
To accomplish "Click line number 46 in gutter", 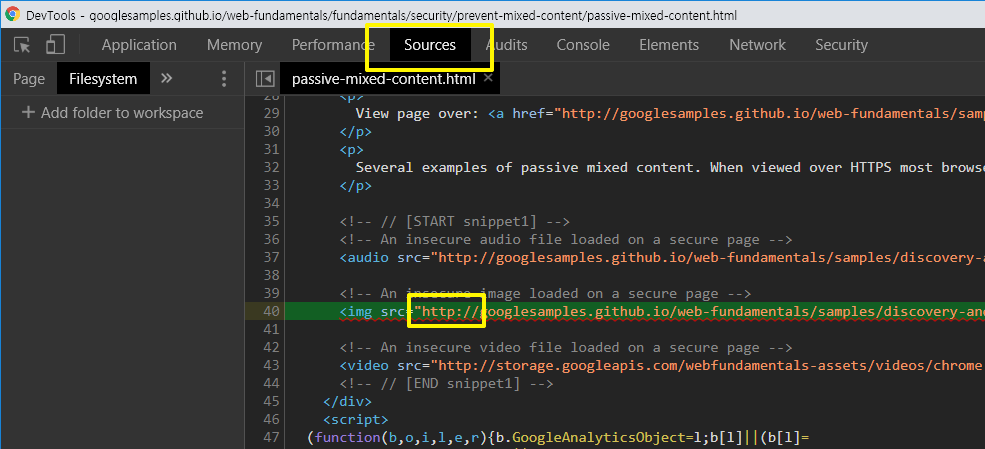I will [271, 419].
